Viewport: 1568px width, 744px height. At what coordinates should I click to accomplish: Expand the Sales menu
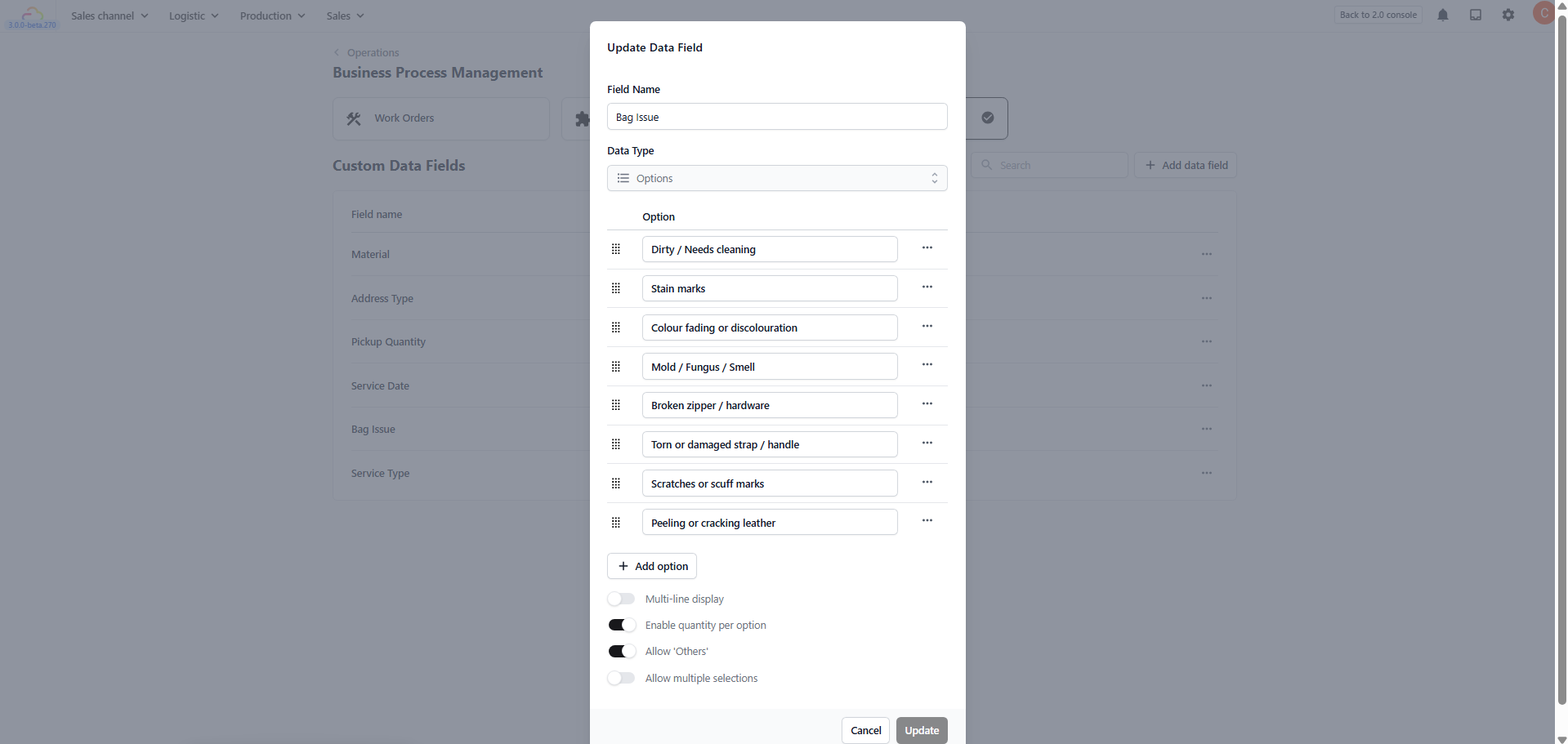[345, 16]
